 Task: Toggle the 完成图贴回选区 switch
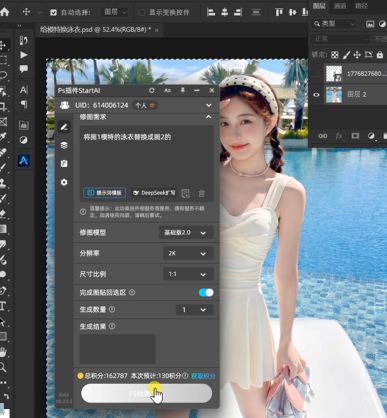pyautogui.click(x=206, y=293)
